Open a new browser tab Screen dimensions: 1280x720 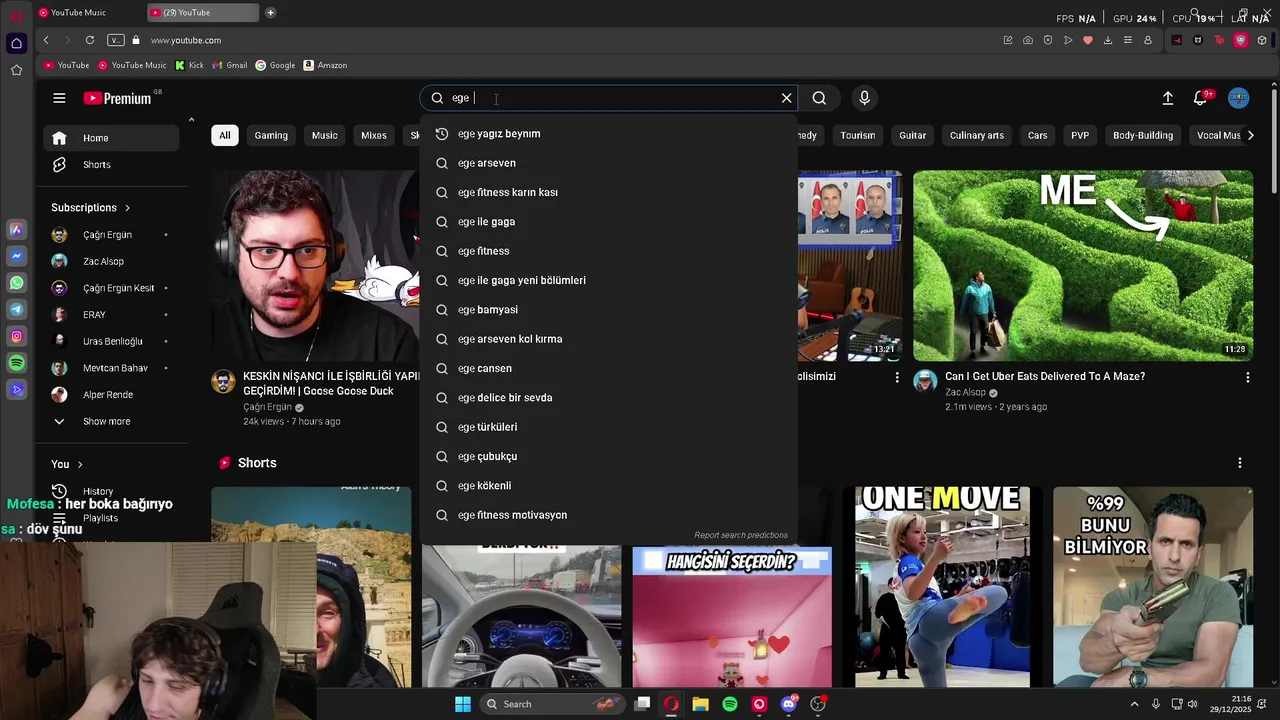point(270,13)
